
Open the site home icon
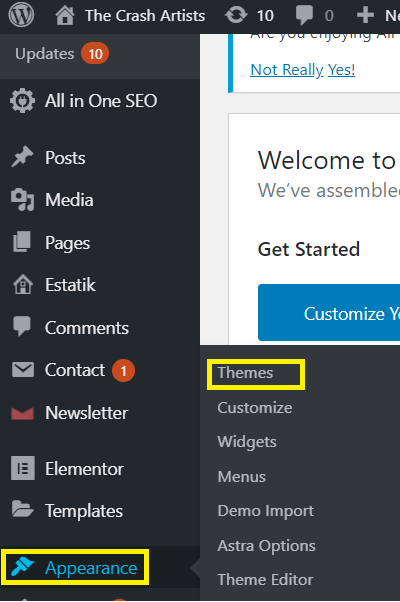tap(65, 16)
